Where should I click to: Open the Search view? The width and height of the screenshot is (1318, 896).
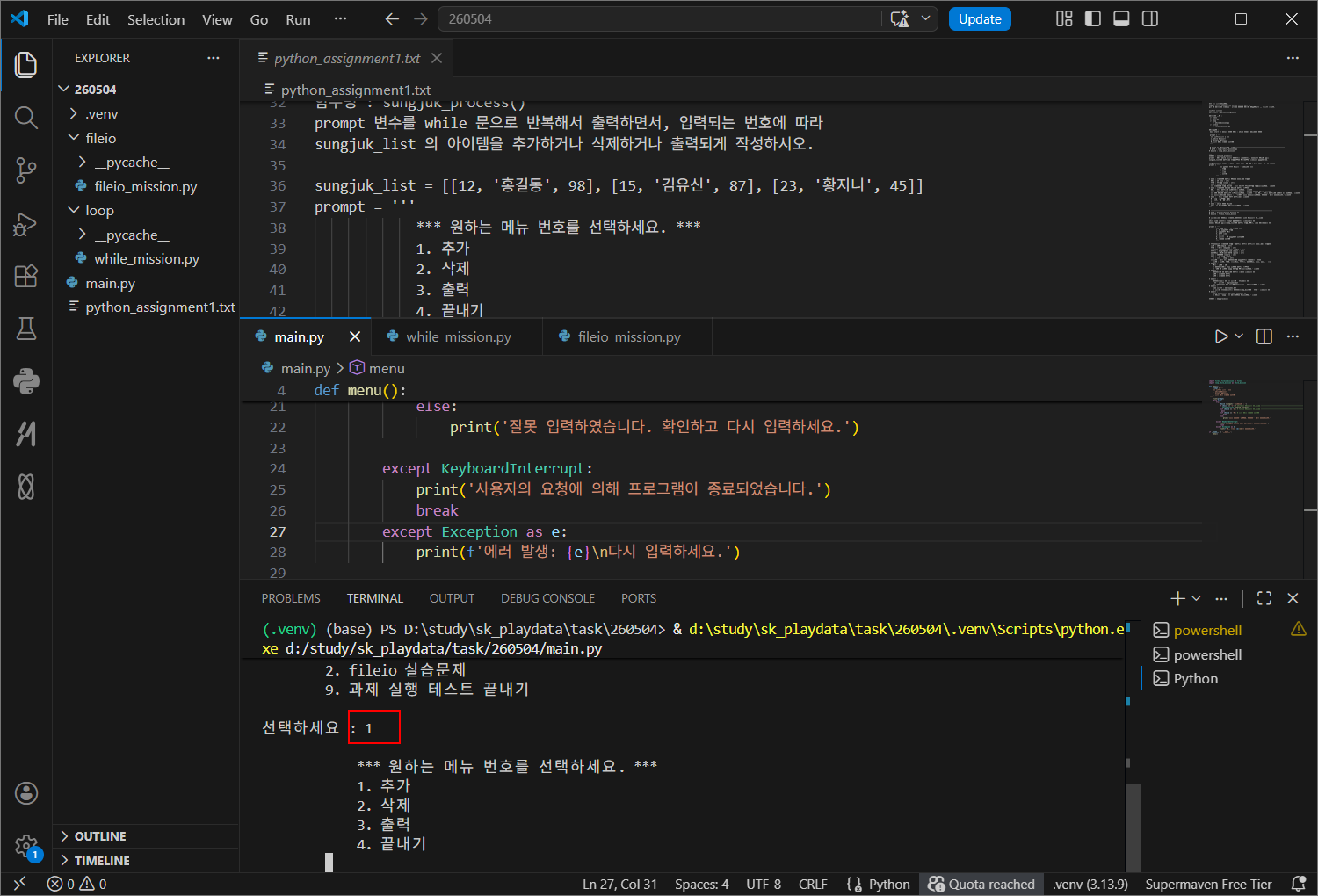(26, 118)
